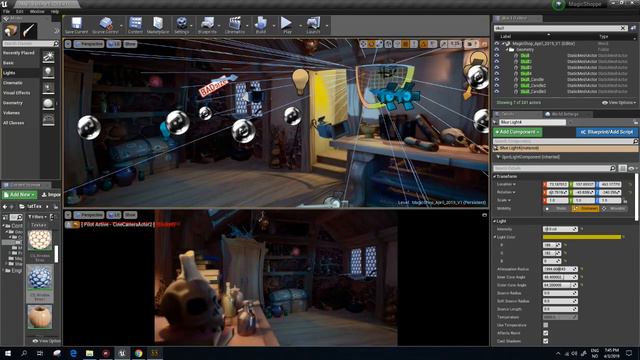Collapse the Geometry folder in outliner
Image resolution: width=640 pixels, height=360 pixels.
click(x=507, y=49)
